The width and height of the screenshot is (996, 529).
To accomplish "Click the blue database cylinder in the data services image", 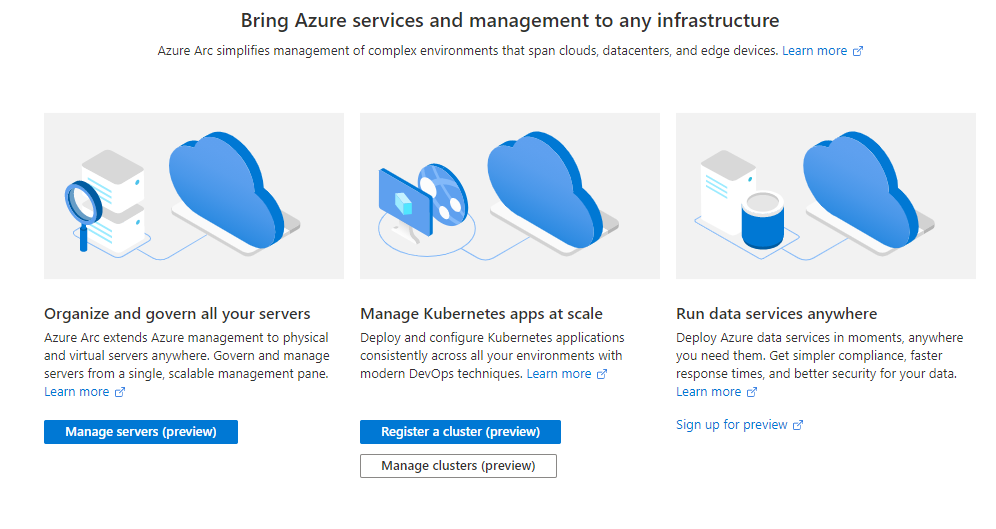I will tap(763, 220).
